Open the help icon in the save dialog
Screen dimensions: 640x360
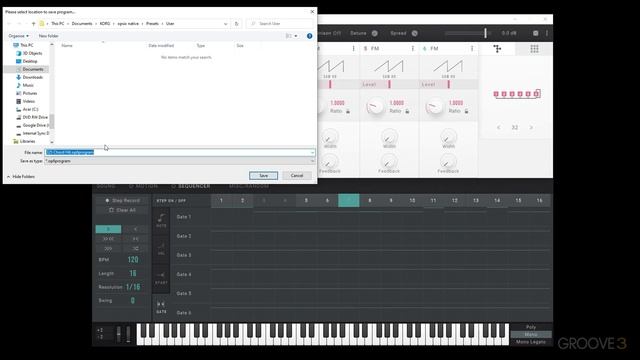point(309,36)
